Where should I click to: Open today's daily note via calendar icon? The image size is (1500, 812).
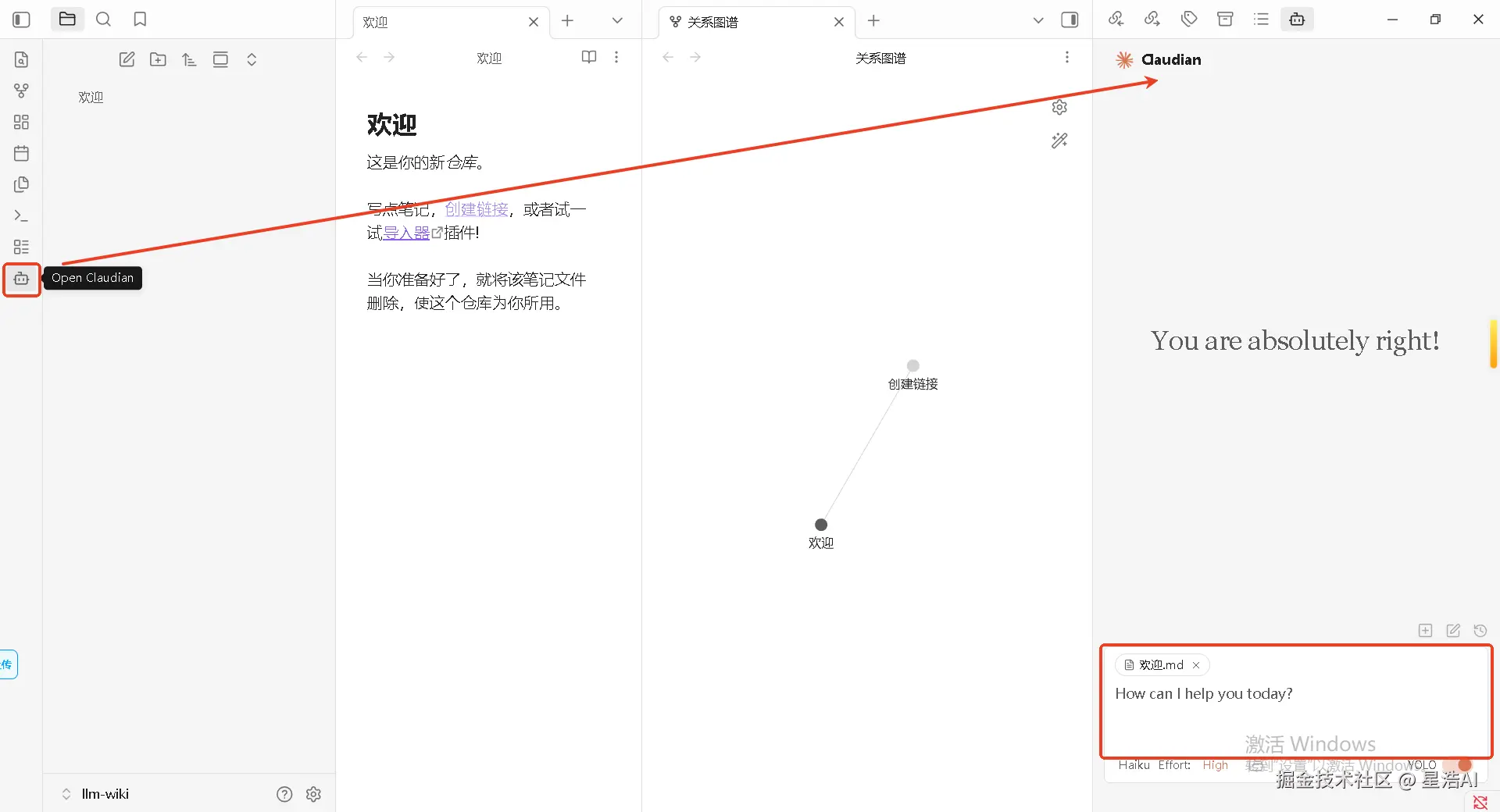click(21, 153)
